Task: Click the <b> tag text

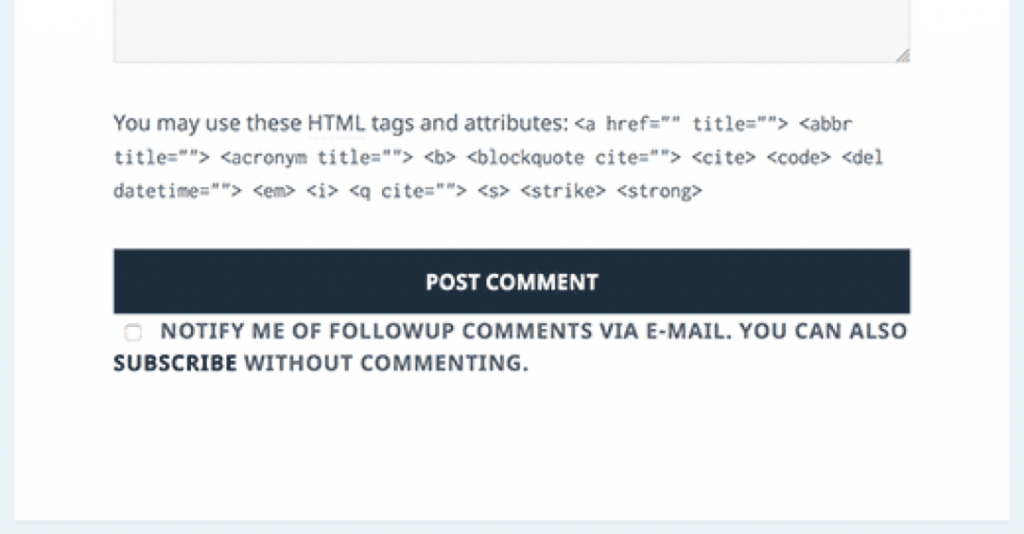Action: point(440,158)
